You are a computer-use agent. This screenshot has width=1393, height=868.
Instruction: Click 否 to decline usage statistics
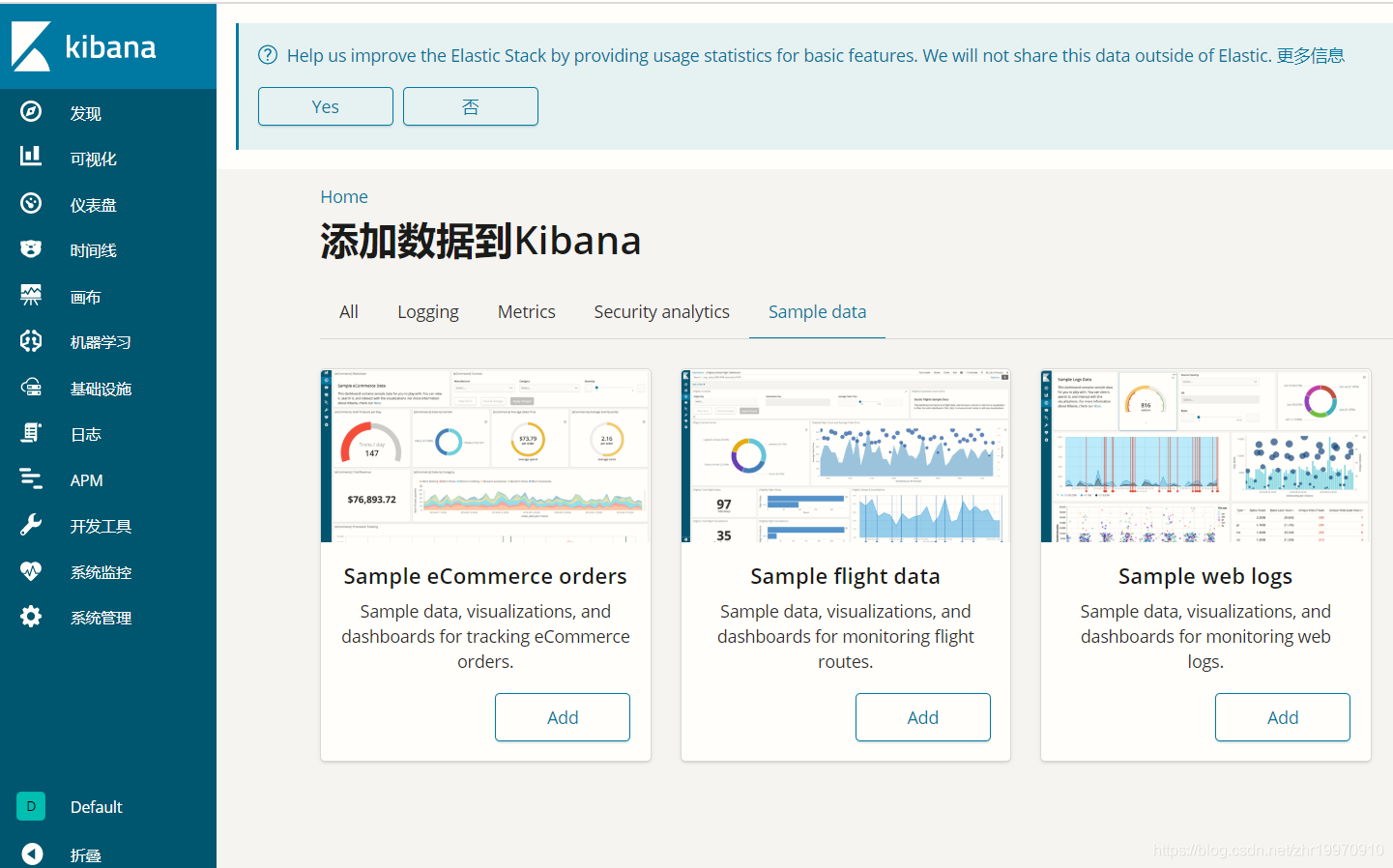tap(471, 106)
